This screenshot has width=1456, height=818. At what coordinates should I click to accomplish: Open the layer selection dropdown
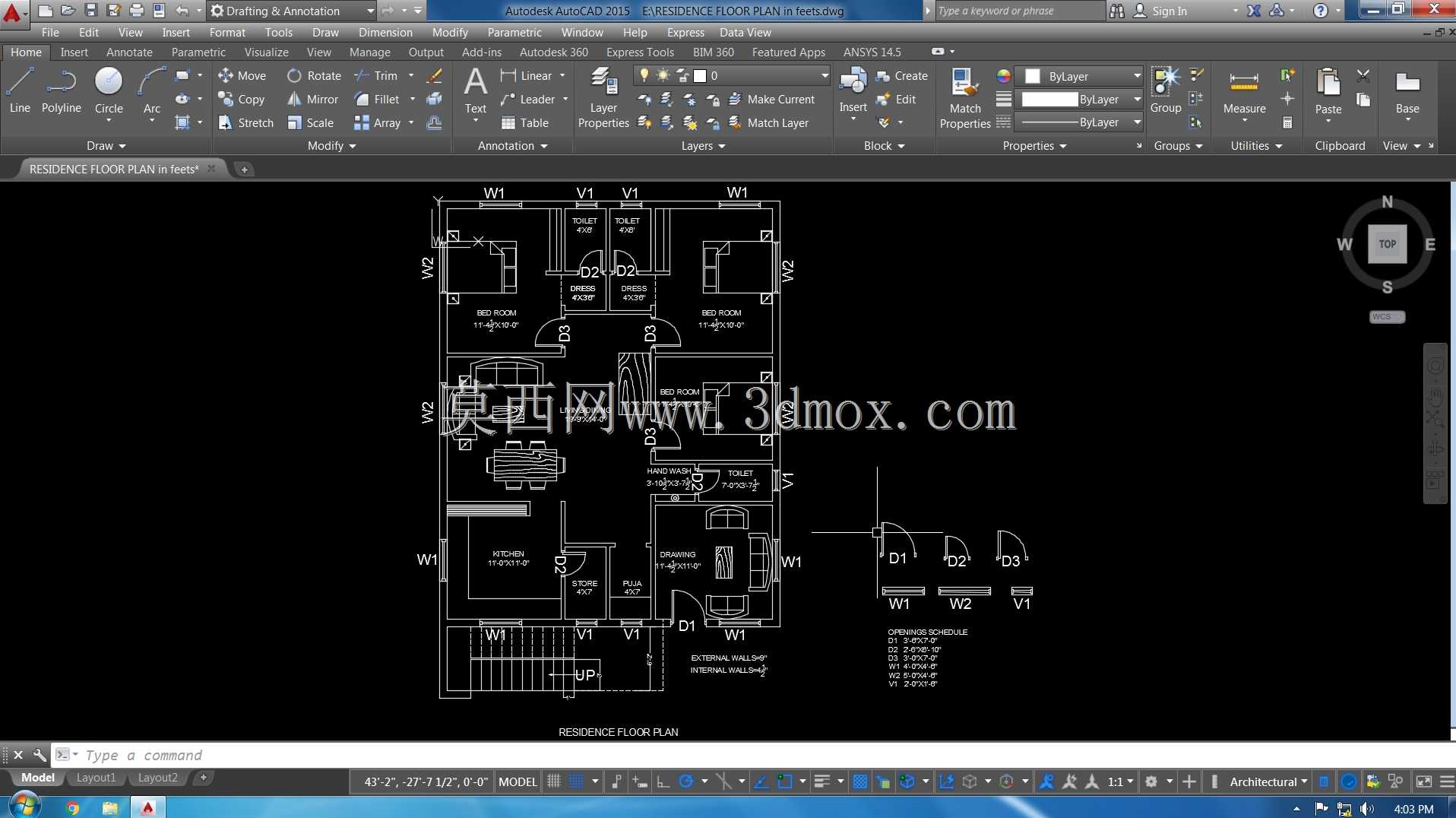(x=732, y=75)
